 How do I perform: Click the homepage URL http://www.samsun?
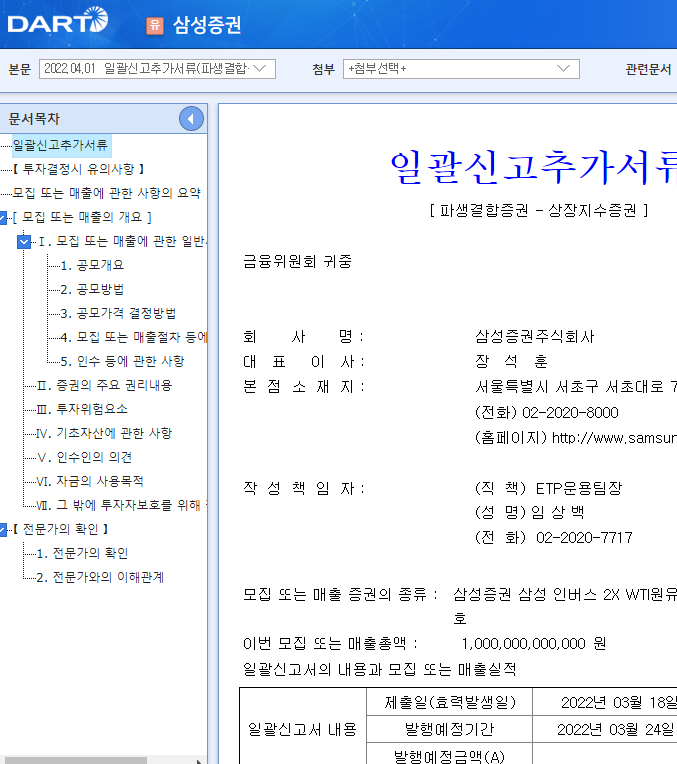614,438
